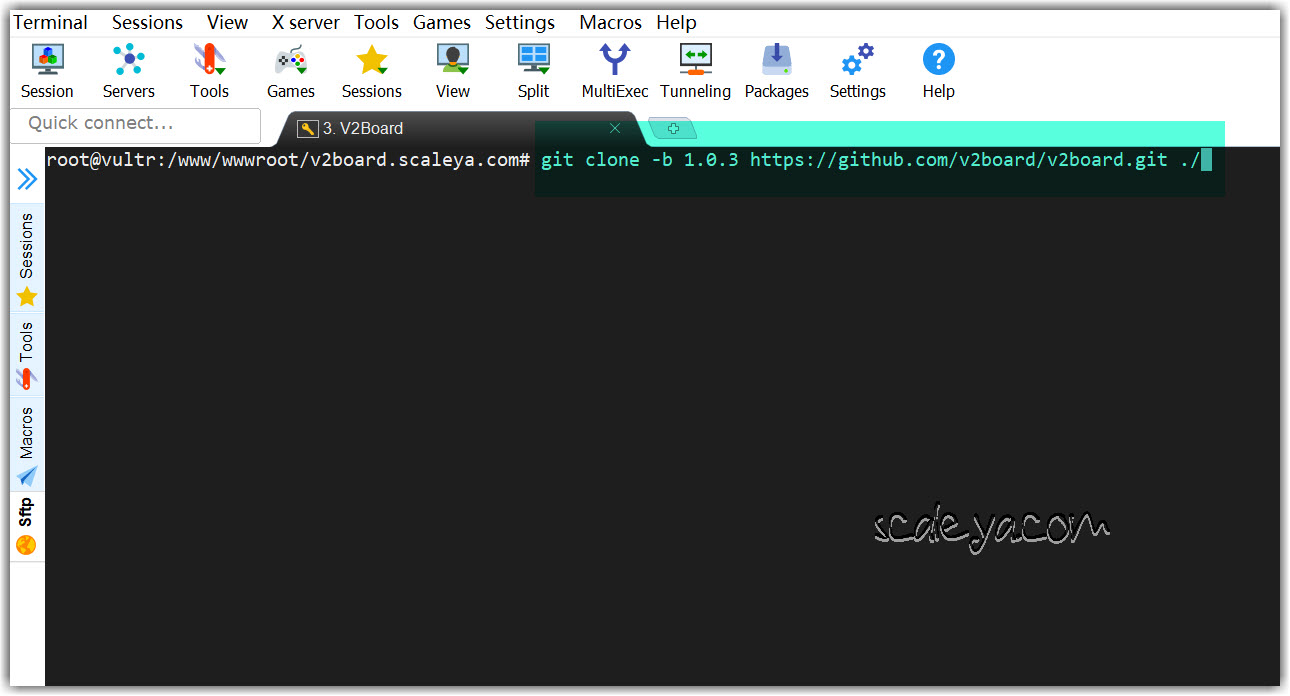
Task: Click the Sessions star toolbar icon
Action: pyautogui.click(x=371, y=61)
